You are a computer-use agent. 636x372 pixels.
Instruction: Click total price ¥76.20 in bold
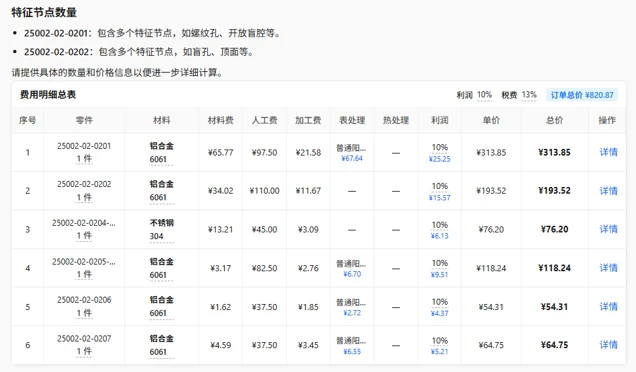coord(554,229)
